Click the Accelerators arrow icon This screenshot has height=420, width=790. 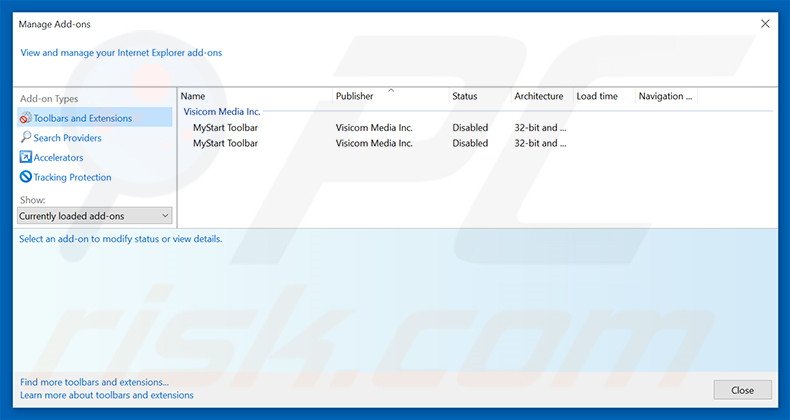(25, 157)
